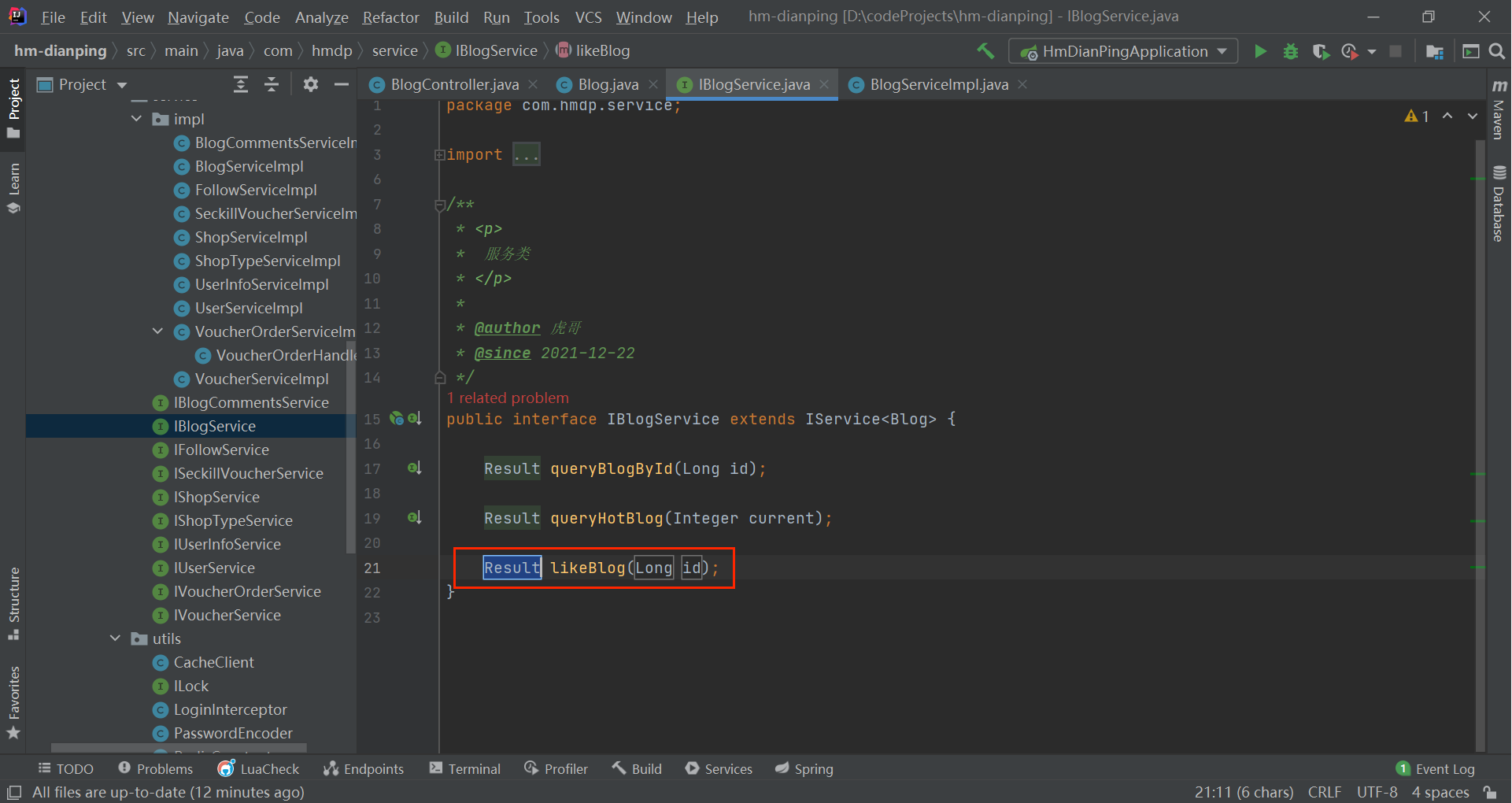Click the Profile run icon in toolbar

coord(1350,51)
